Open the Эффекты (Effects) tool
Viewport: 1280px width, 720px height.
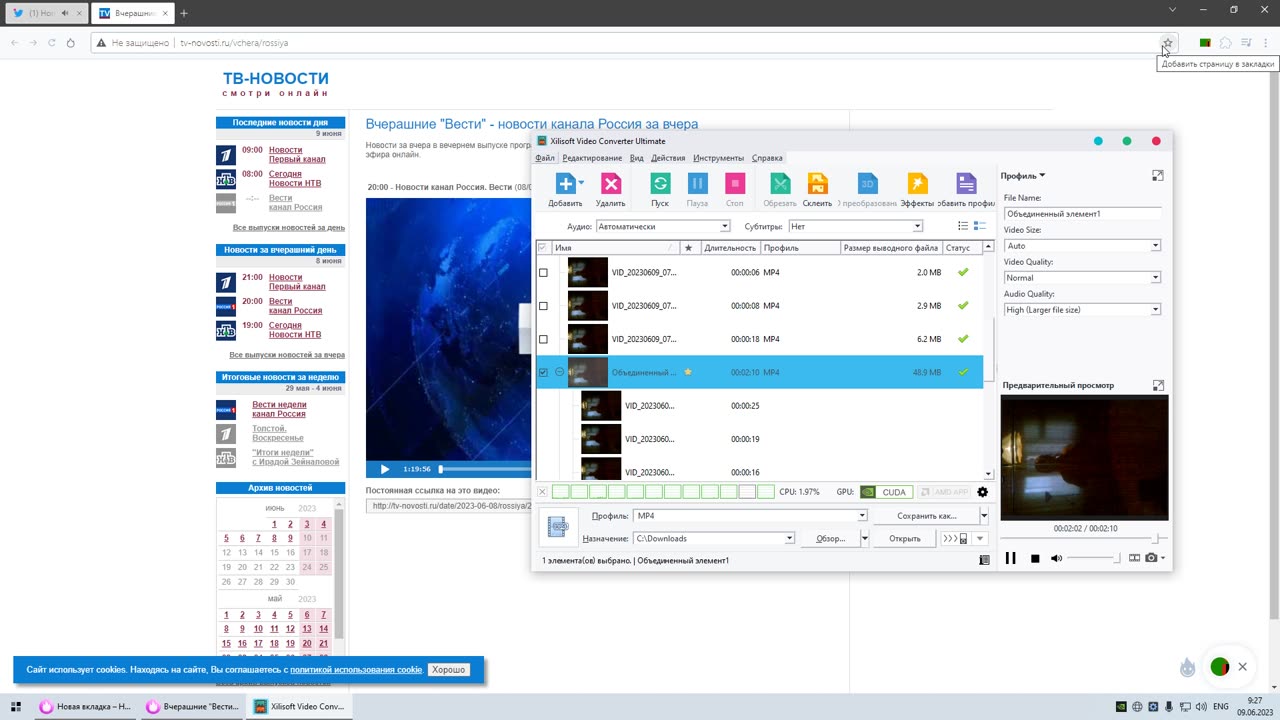(x=917, y=184)
